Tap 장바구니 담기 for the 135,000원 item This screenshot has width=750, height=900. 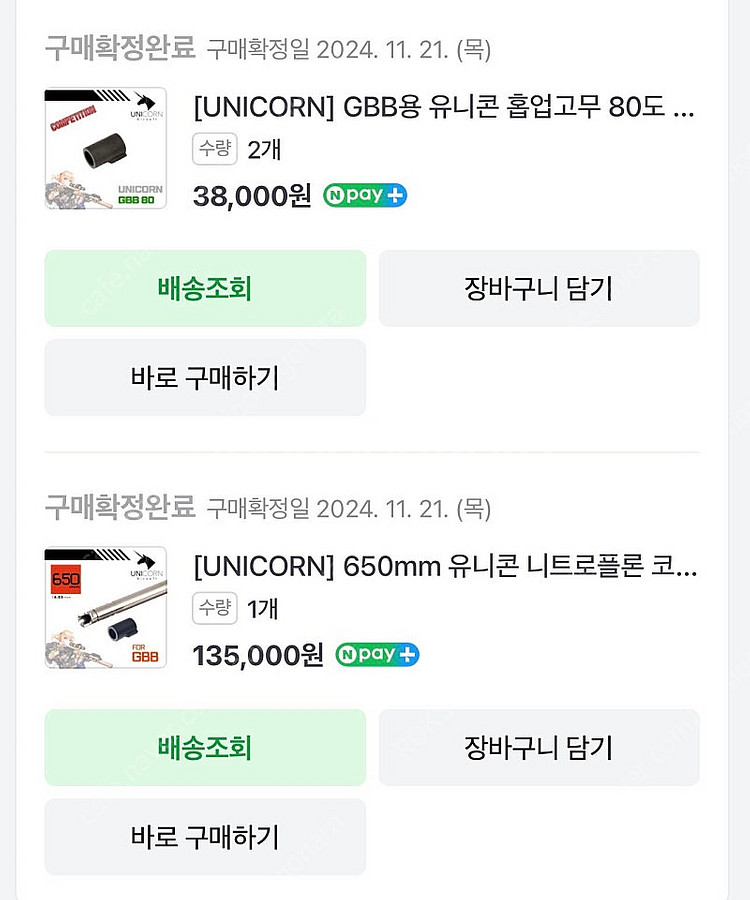tap(538, 747)
